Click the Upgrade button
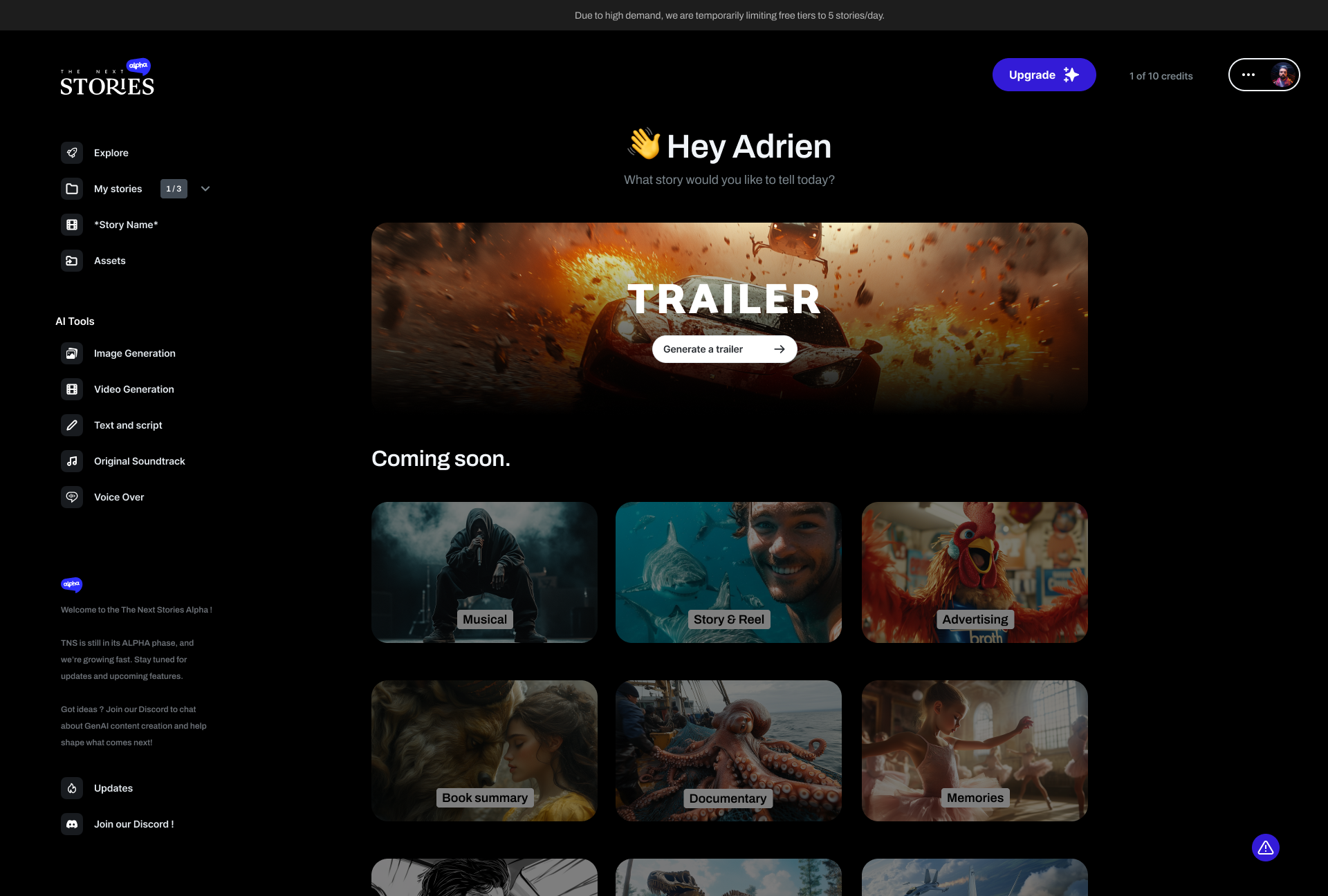Screen dimensions: 1328x896 click(x=1044, y=75)
